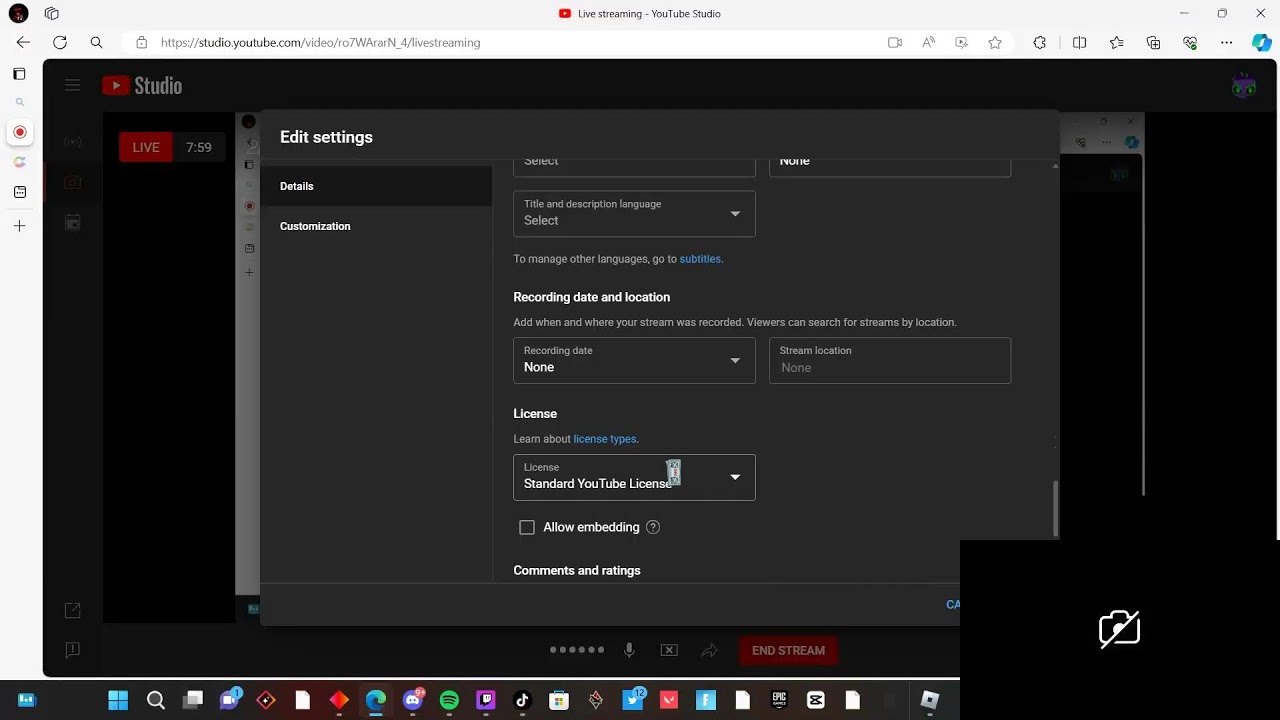1280x720 pixels.
Task: Go back to the previous page
Action: pyautogui.click(x=23, y=42)
